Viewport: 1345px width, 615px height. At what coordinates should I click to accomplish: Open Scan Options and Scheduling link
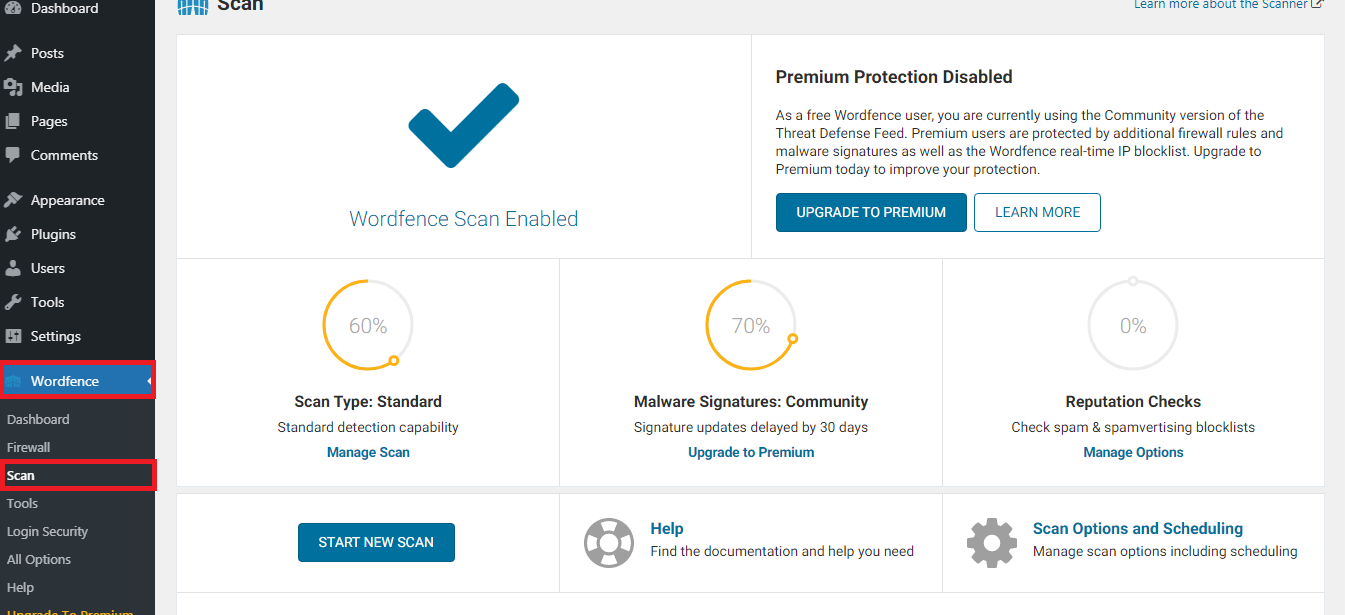point(1138,528)
